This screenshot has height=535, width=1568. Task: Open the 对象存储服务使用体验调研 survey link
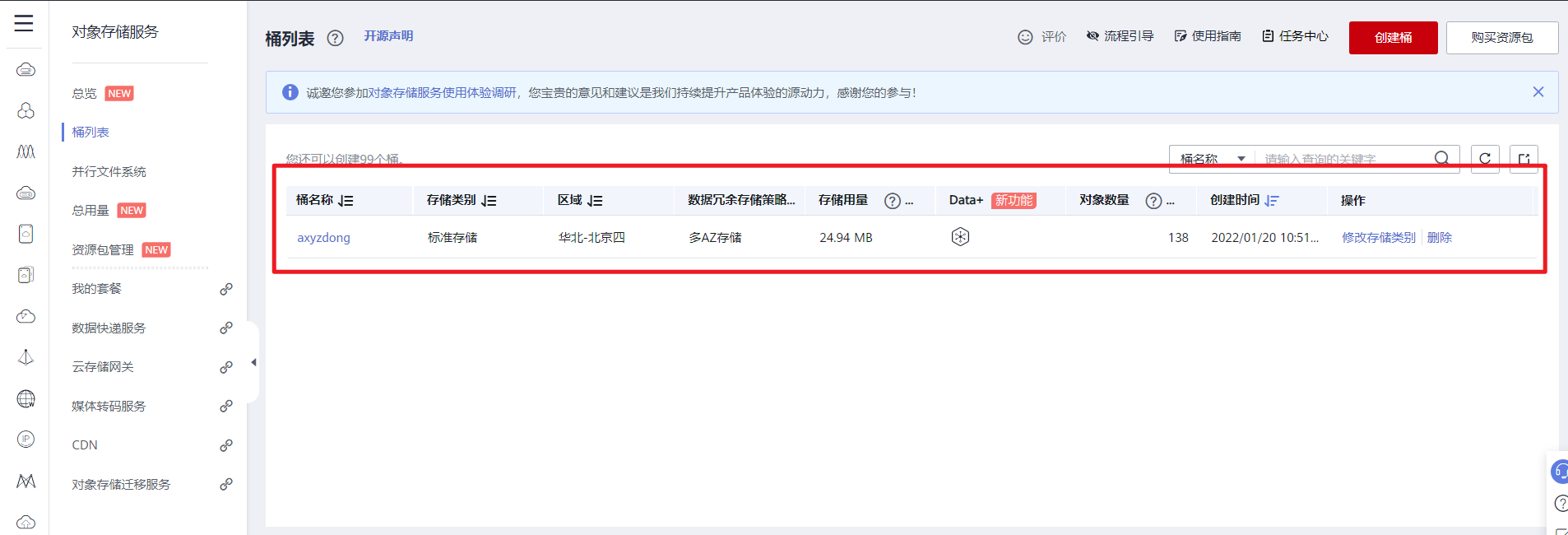pos(442,93)
